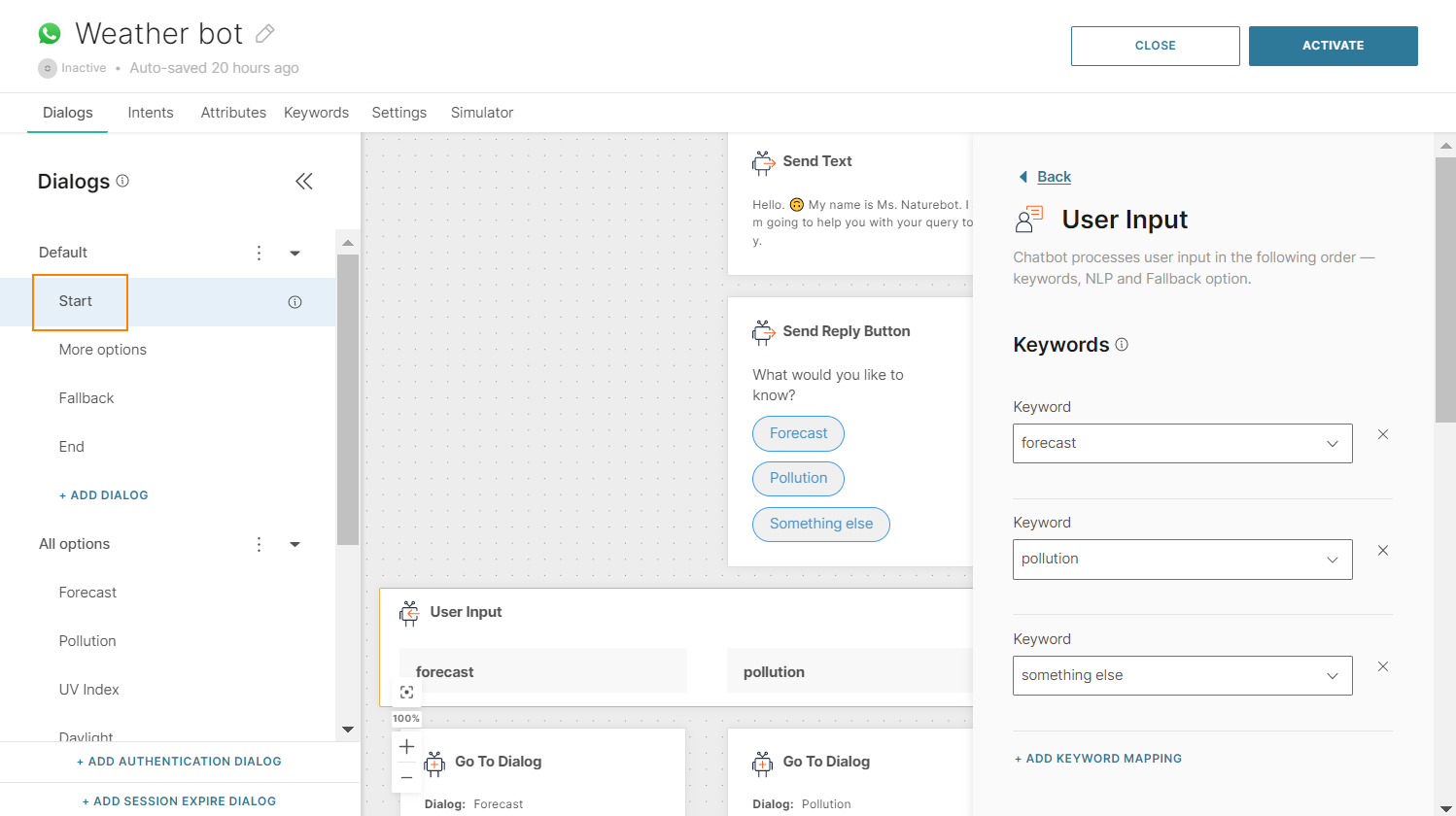
Task: Switch to the Intents tab
Action: pos(151,113)
